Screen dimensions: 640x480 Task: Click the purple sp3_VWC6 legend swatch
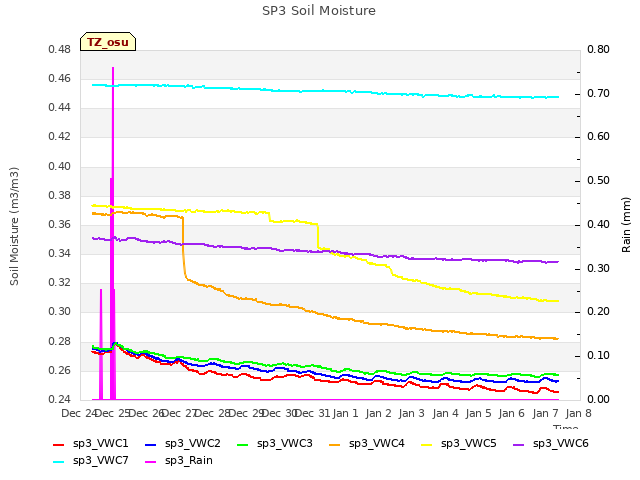click(519, 444)
